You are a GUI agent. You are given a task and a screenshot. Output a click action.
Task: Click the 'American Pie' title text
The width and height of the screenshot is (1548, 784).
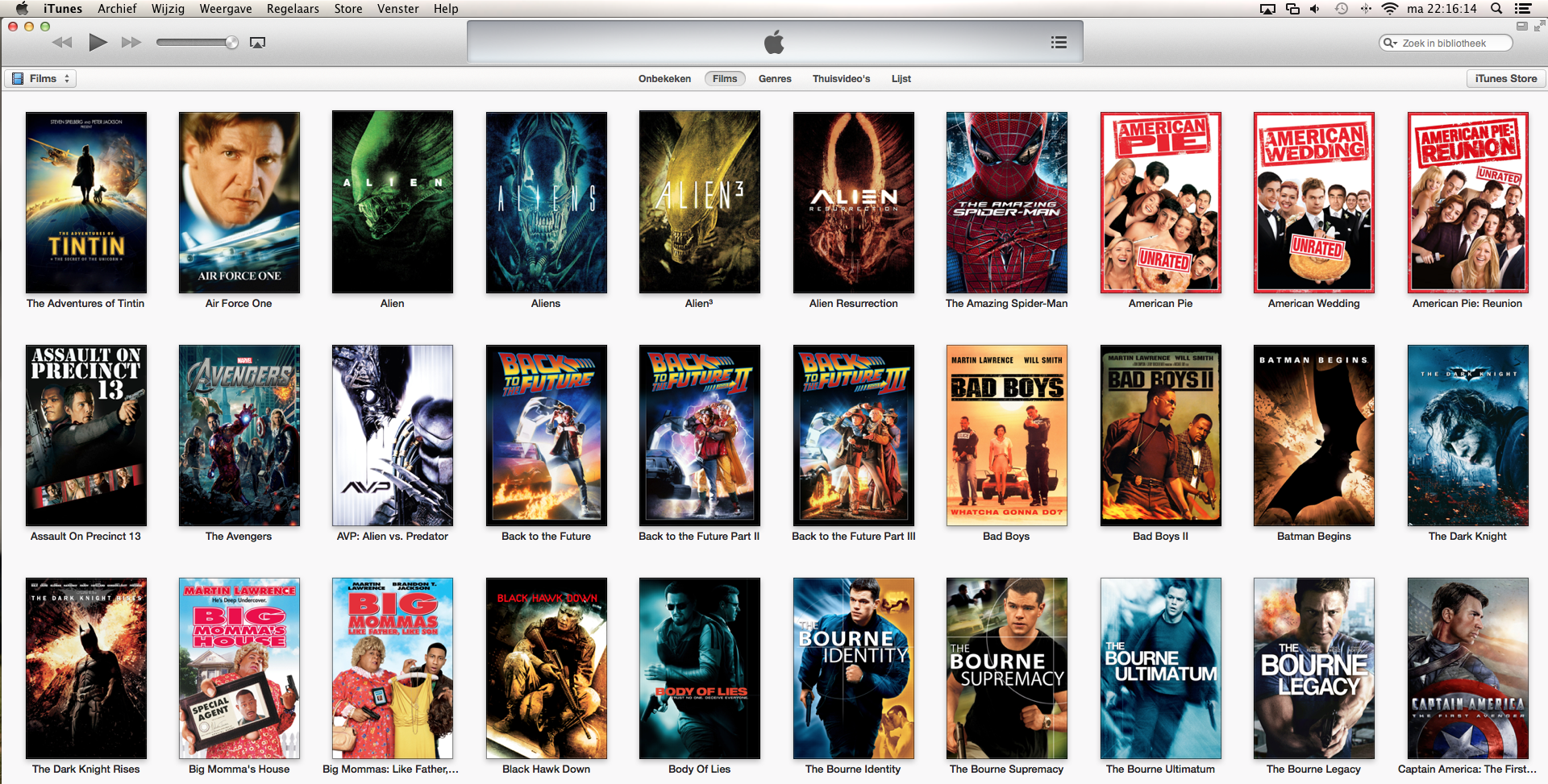click(1160, 304)
